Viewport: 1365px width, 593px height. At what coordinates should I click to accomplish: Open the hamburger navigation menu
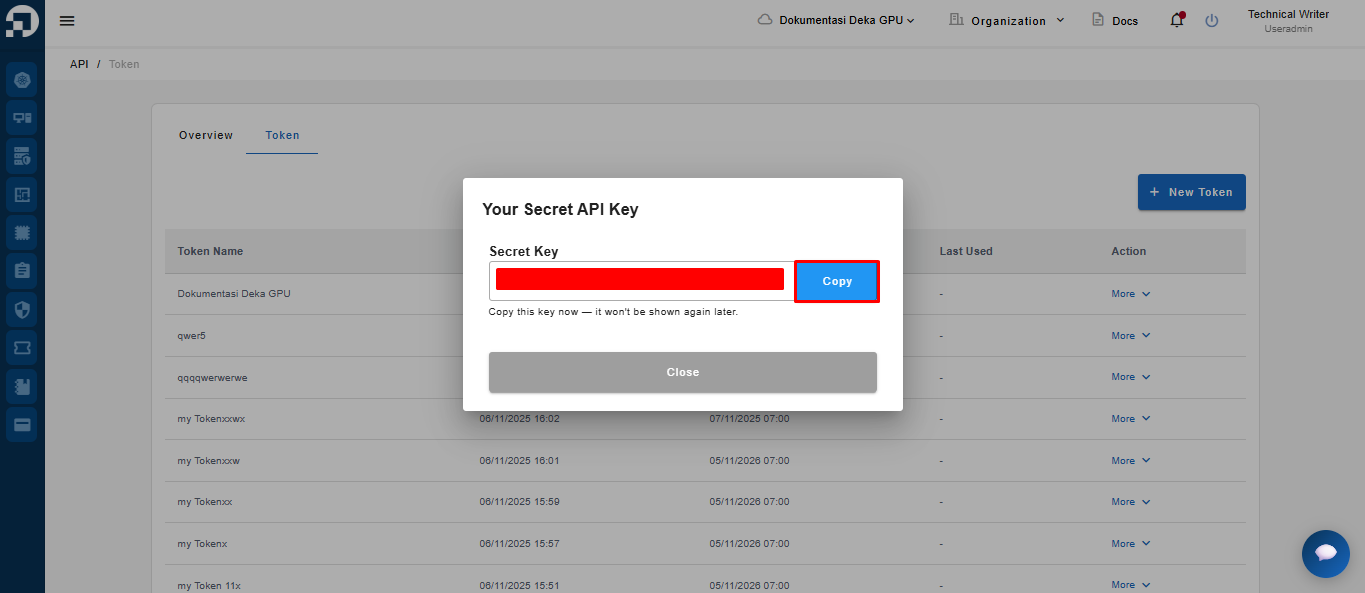[67, 21]
